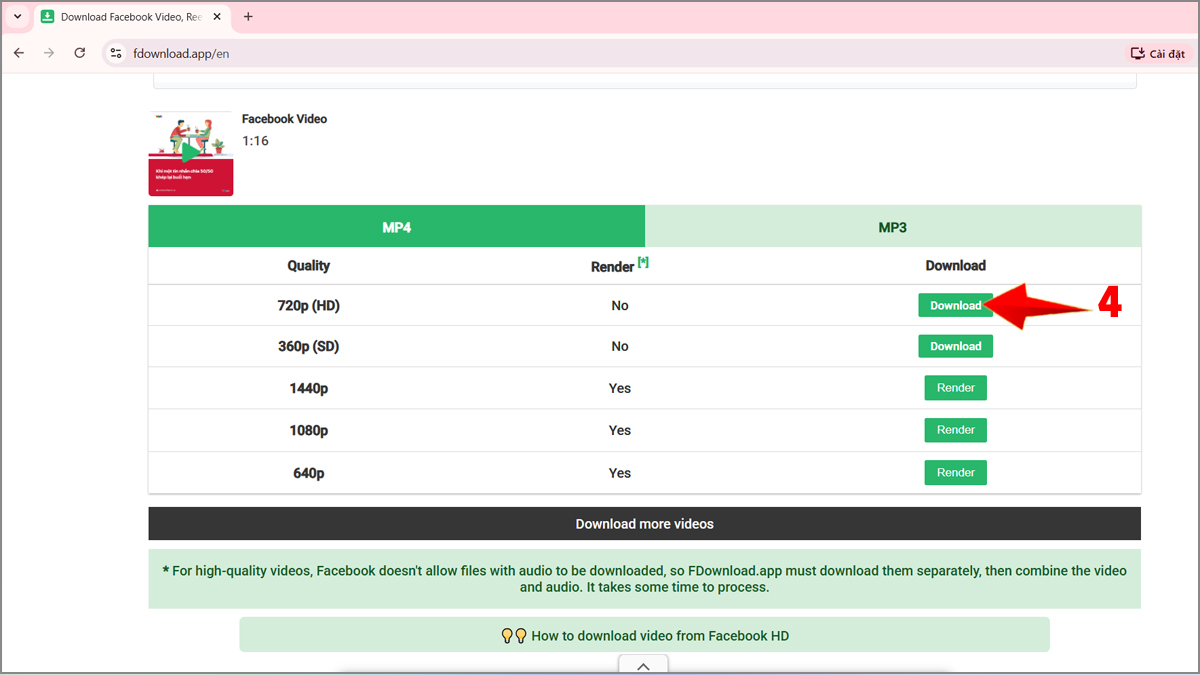Click the Cài đặt install button
This screenshot has height=675, width=1200.
pos(1158,53)
